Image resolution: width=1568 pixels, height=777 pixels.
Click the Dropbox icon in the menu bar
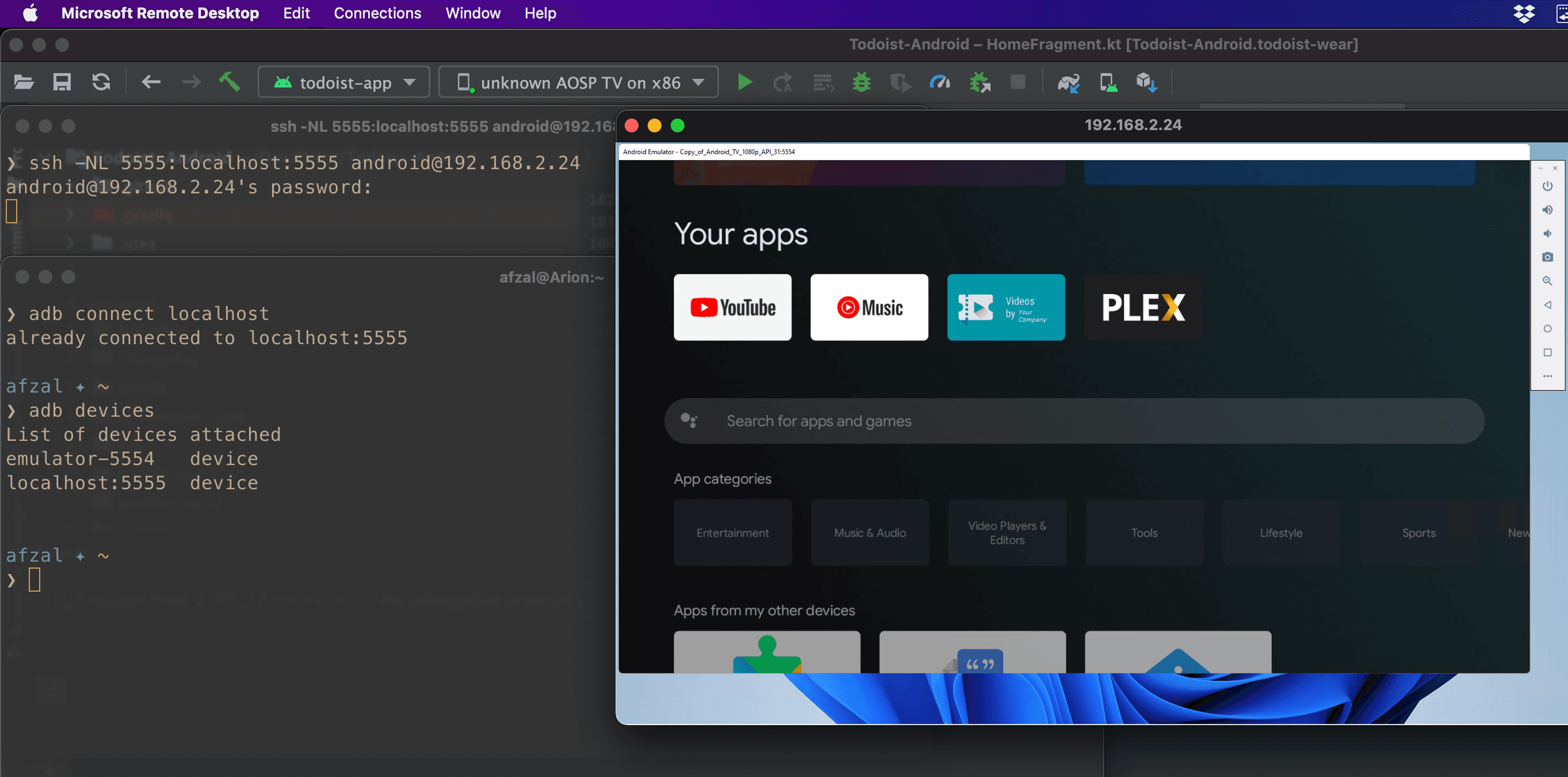[x=1525, y=13]
